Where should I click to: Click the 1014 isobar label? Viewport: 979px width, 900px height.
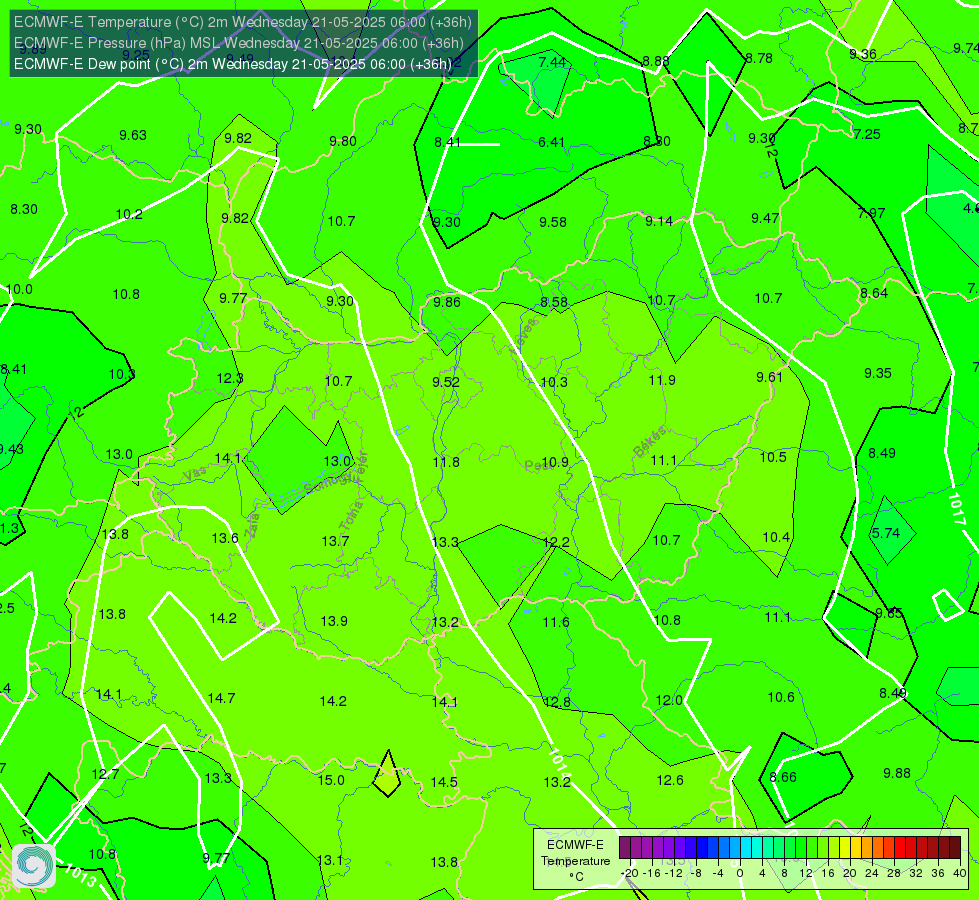point(558,763)
